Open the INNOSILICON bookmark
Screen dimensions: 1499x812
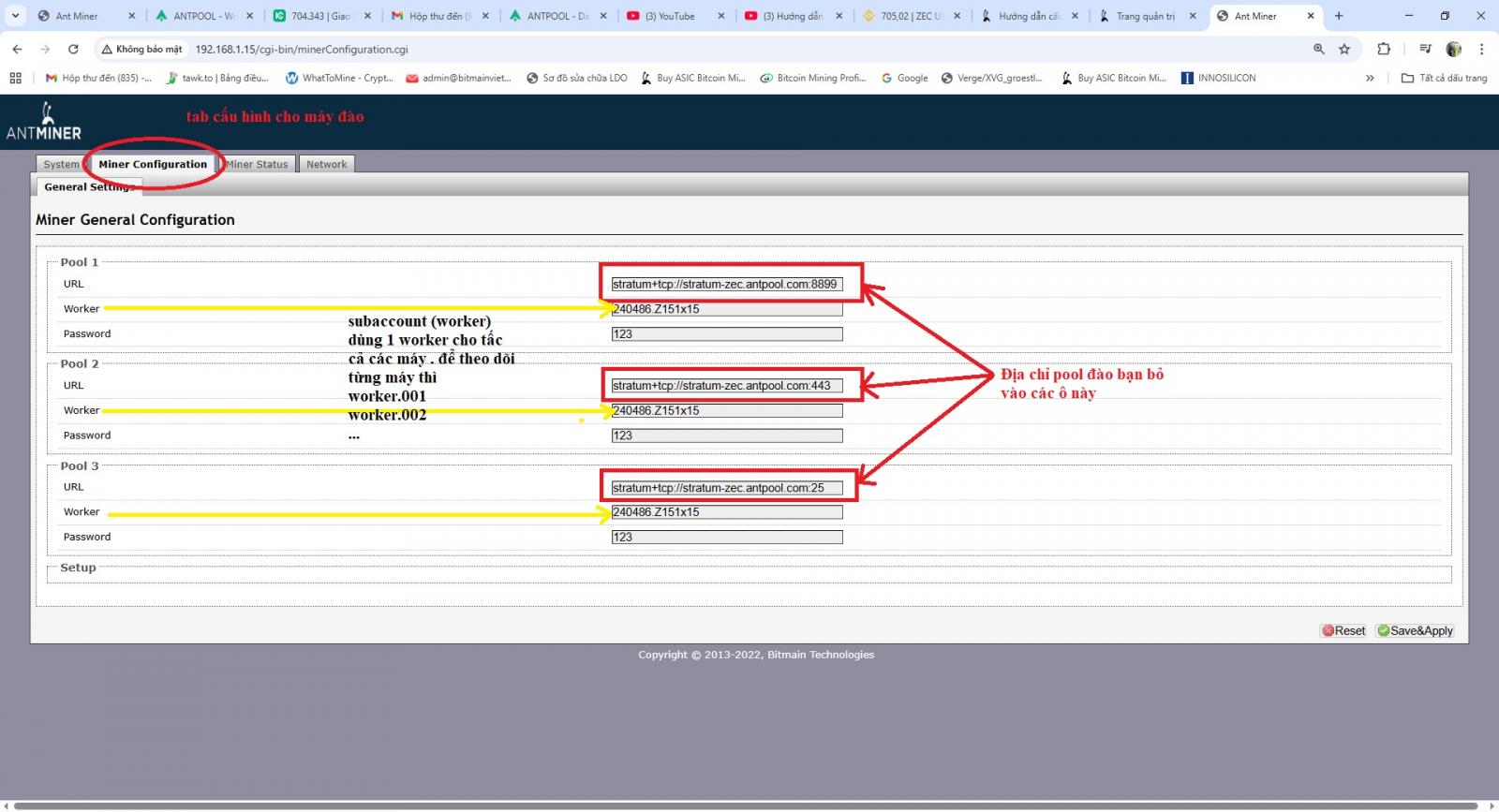point(1219,78)
